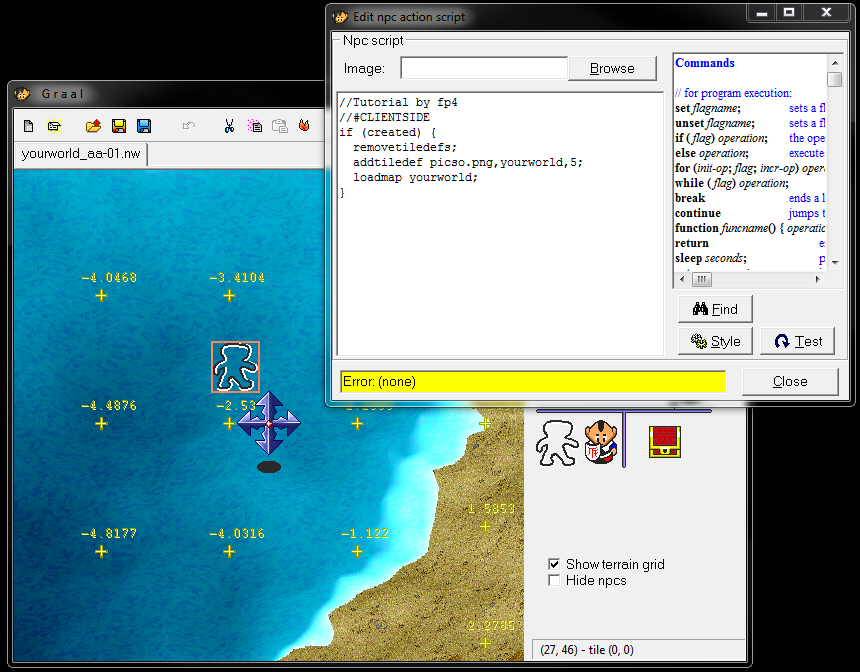Click the flame icon in the toolbar
Screen dimensions: 860x672
[303, 126]
